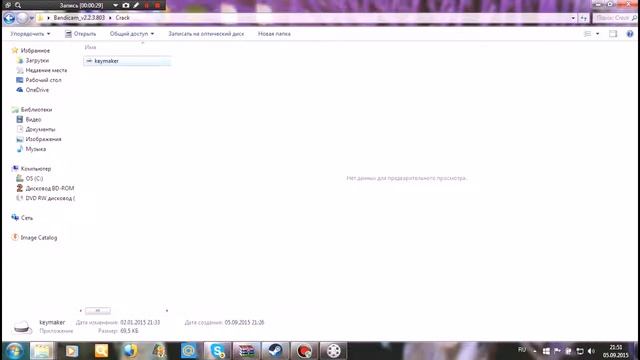Open Steam from the taskbar

point(276,351)
